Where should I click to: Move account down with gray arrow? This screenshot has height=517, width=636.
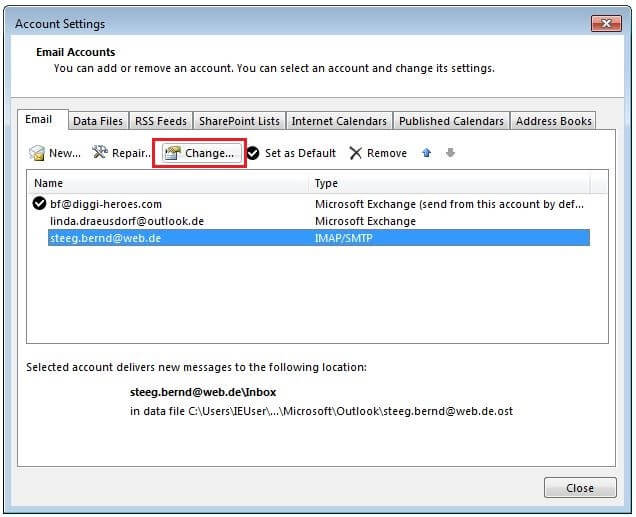tap(450, 153)
